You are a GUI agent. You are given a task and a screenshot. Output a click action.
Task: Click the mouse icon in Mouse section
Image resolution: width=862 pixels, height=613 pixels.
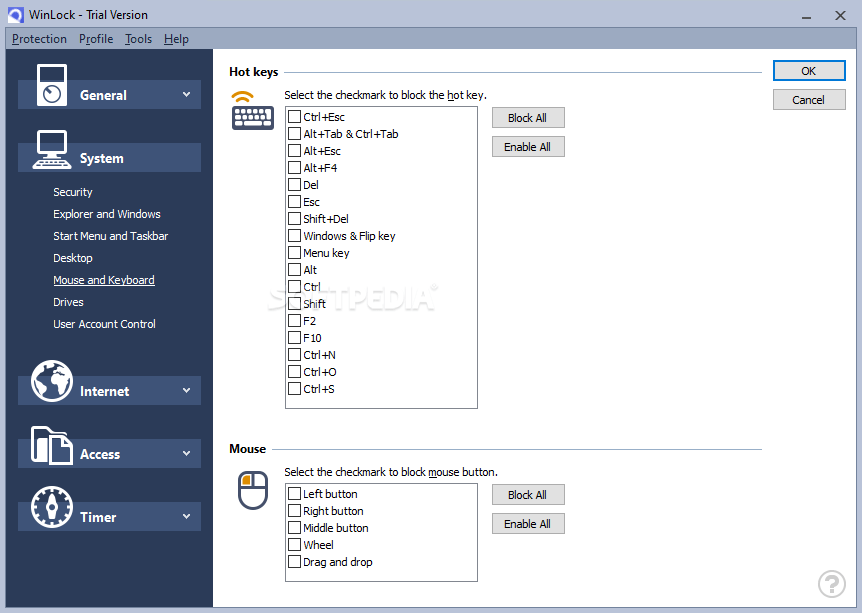(x=251, y=490)
